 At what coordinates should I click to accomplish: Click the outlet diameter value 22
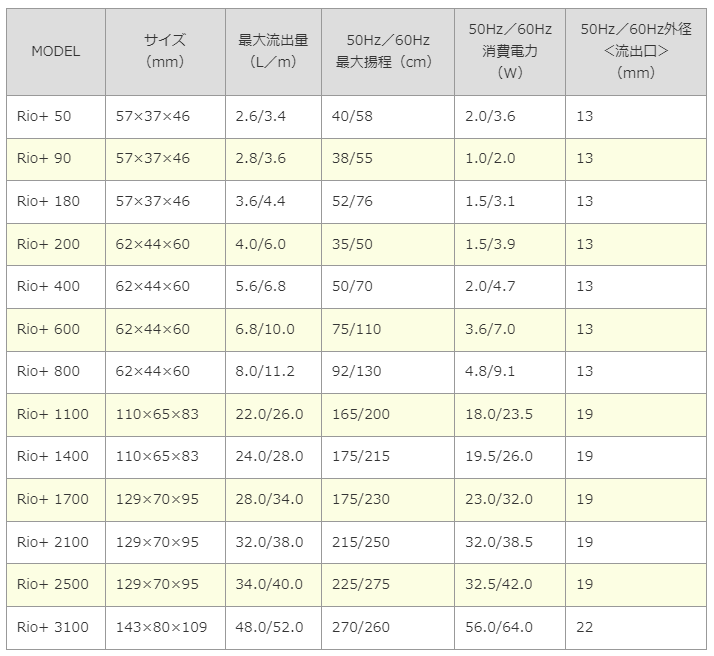point(585,627)
